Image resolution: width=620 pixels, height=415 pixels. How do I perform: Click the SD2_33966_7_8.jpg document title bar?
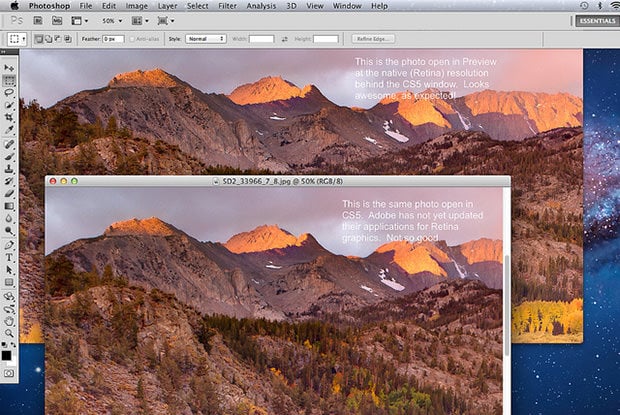(278, 181)
